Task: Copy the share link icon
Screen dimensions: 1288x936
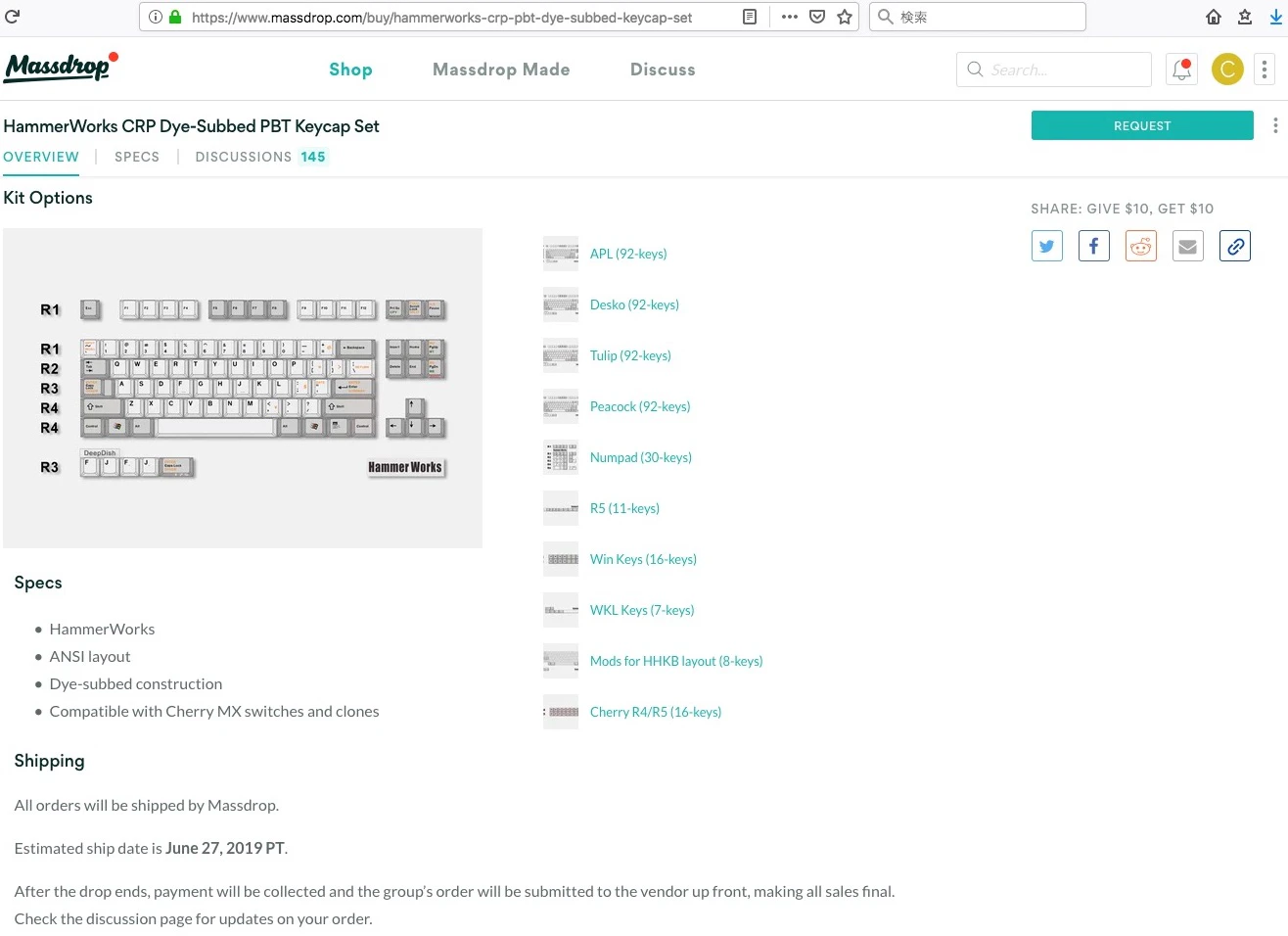Action: 1235,246
